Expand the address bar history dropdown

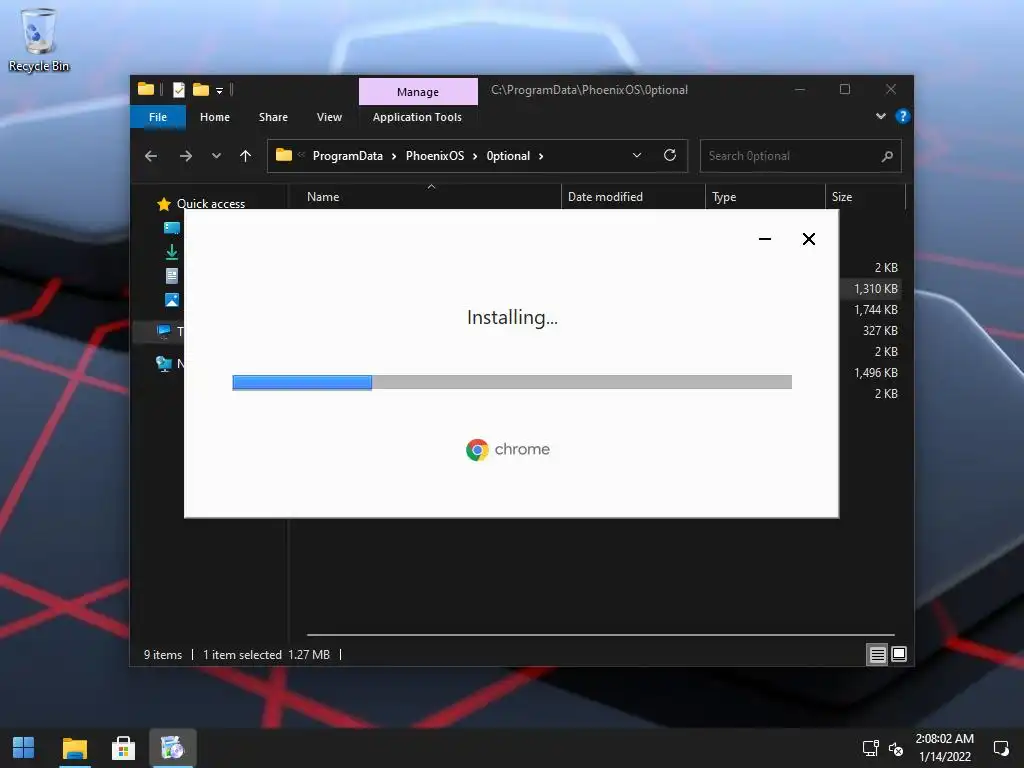(637, 155)
